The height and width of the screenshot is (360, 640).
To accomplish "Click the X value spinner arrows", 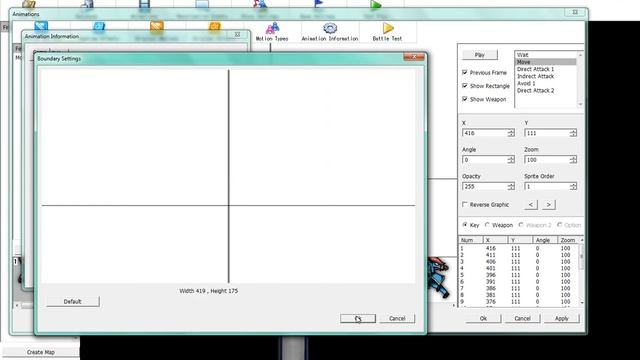I will [511, 133].
